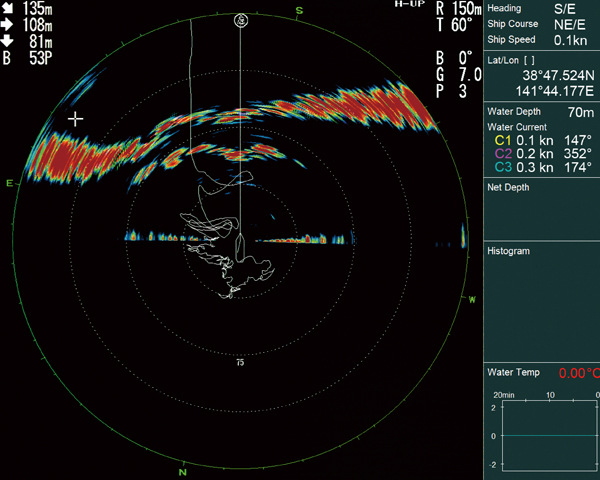Toggle the H-UP presentation mode indicator
This screenshot has width=600, height=480.
point(410,5)
